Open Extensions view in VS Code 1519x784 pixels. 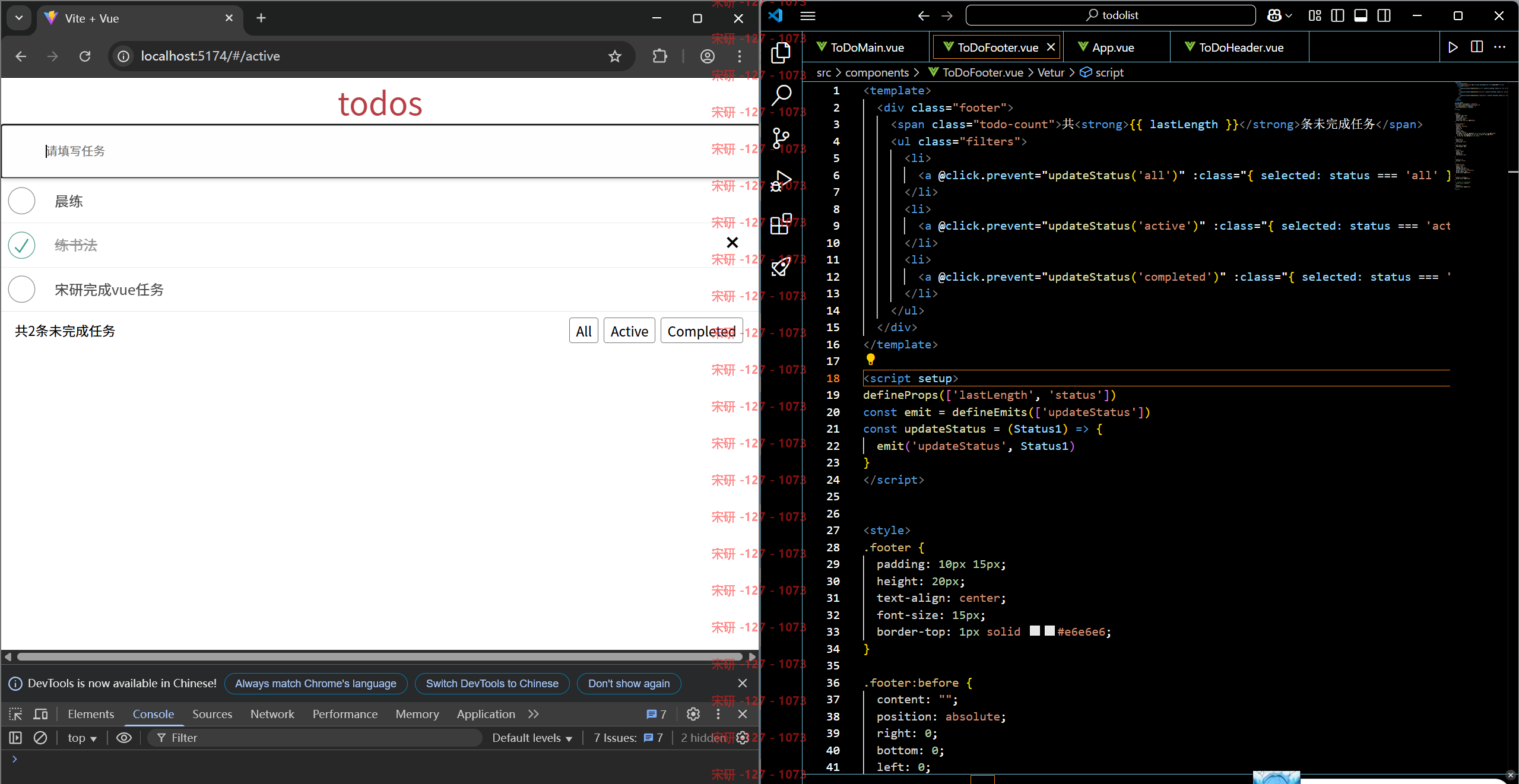(781, 224)
